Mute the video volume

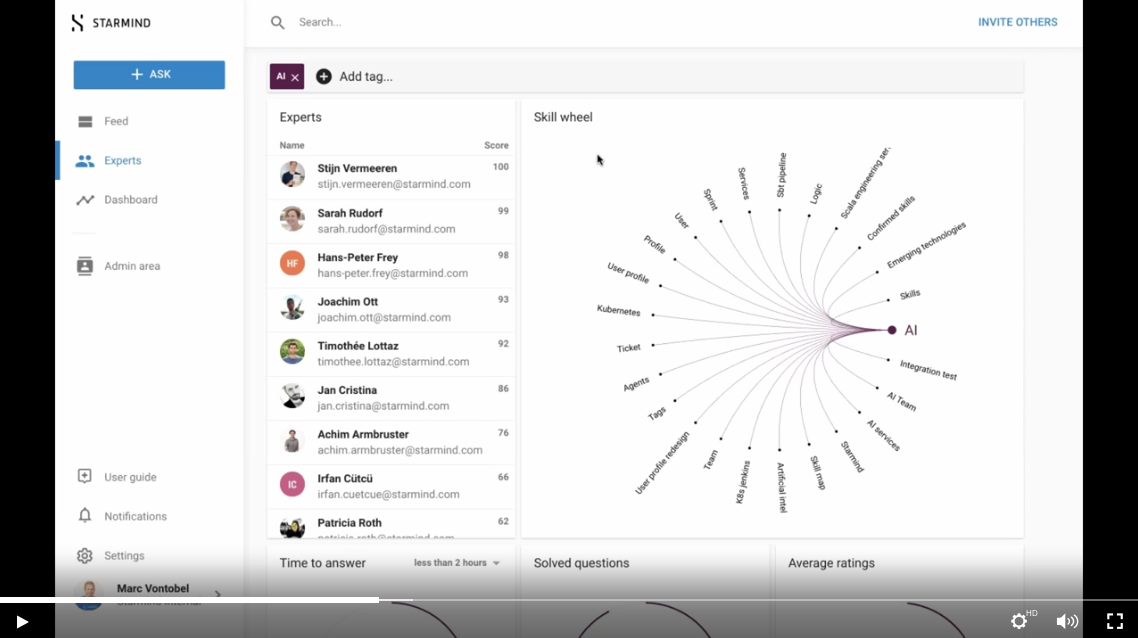tap(1066, 621)
